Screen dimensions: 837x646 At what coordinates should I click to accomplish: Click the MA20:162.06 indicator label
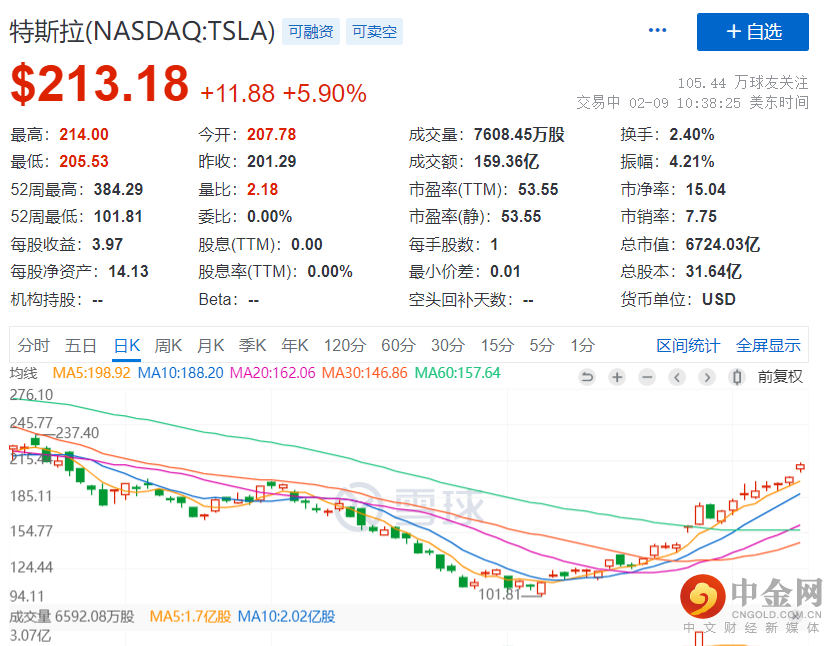tap(273, 373)
